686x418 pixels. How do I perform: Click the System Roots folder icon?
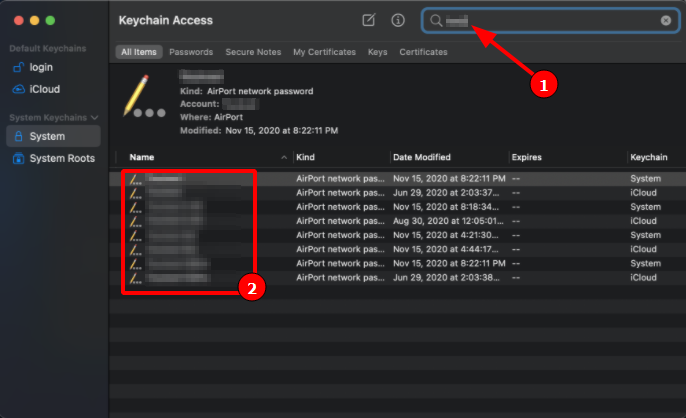[x=18, y=158]
